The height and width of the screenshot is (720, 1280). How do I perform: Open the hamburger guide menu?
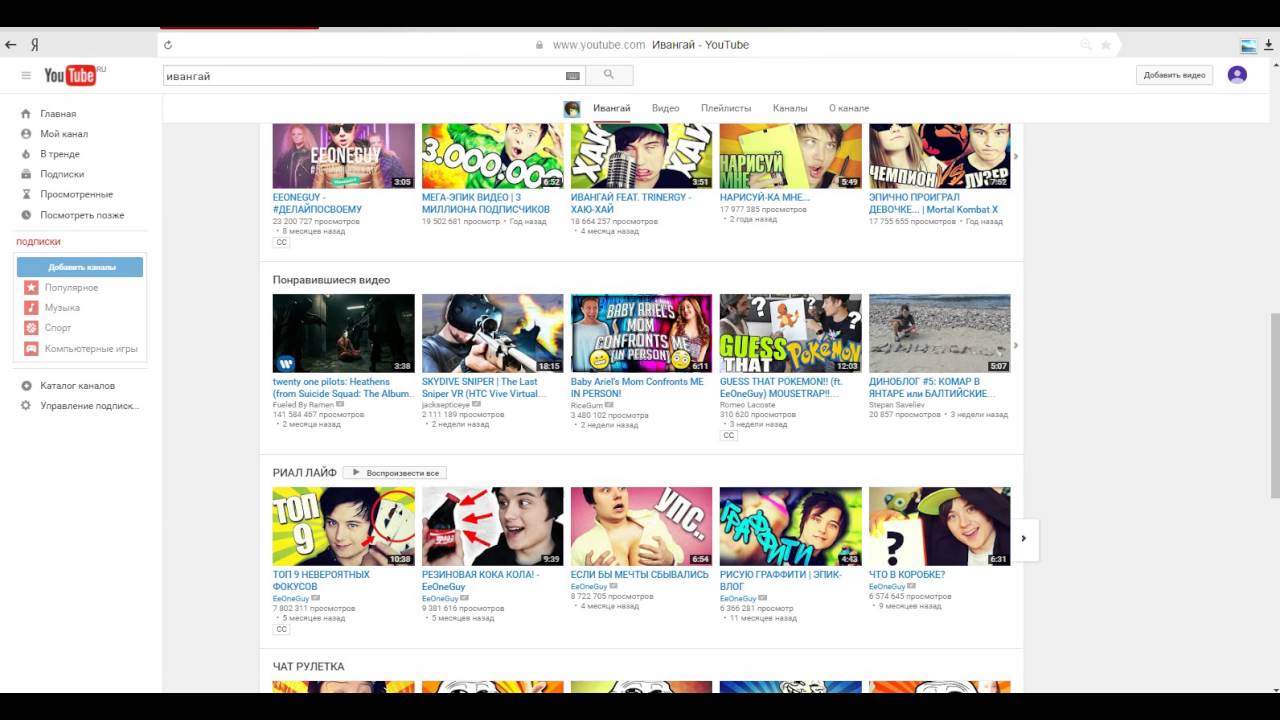point(26,75)
